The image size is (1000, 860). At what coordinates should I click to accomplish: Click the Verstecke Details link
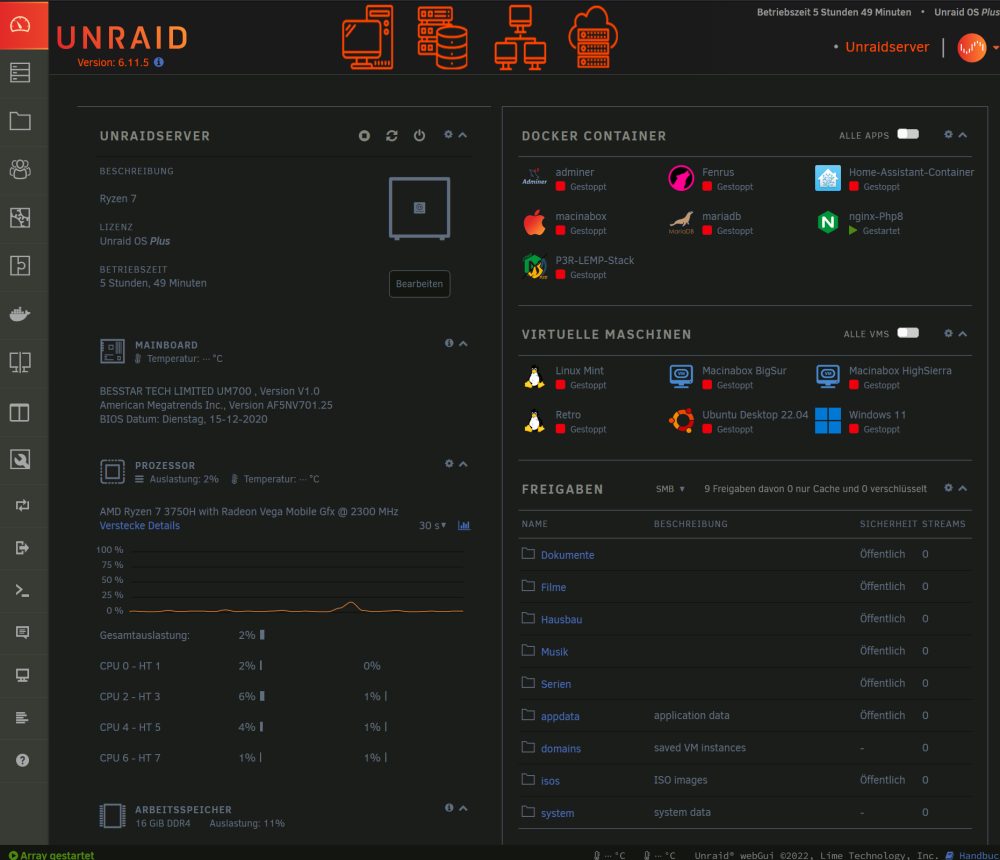140,526
